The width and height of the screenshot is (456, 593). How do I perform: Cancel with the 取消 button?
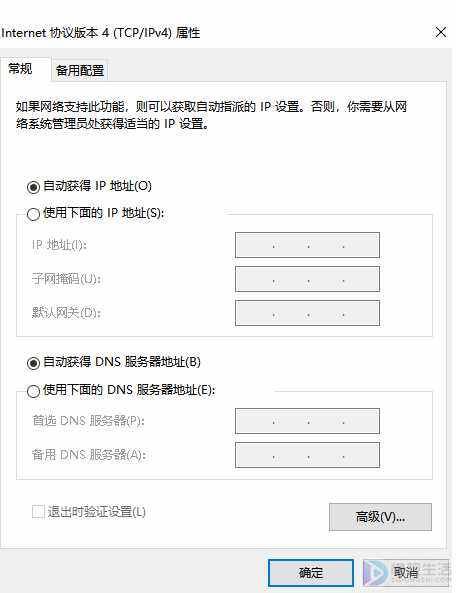[x=406, y=573]
